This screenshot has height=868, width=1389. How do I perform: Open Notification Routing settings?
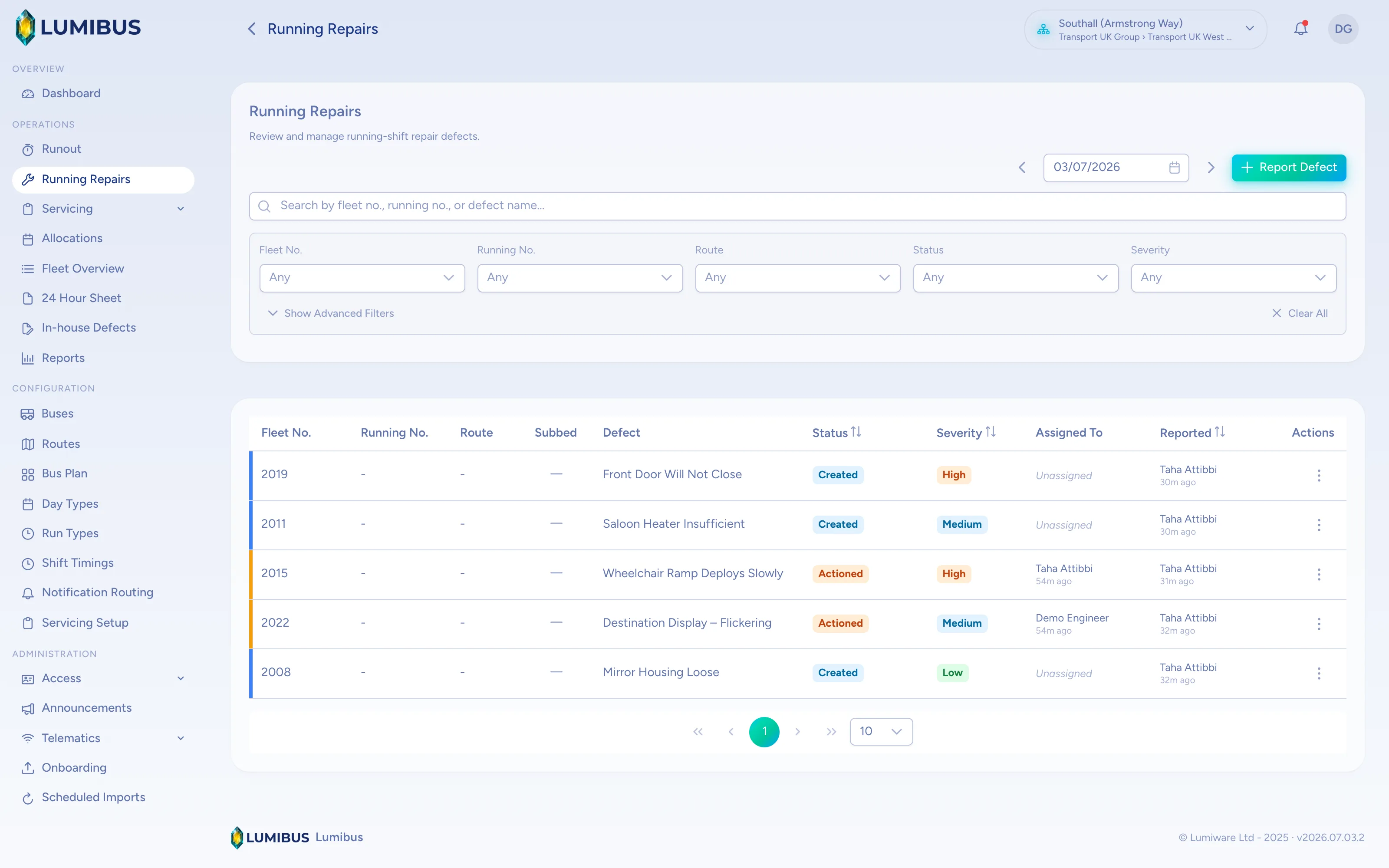103,592
